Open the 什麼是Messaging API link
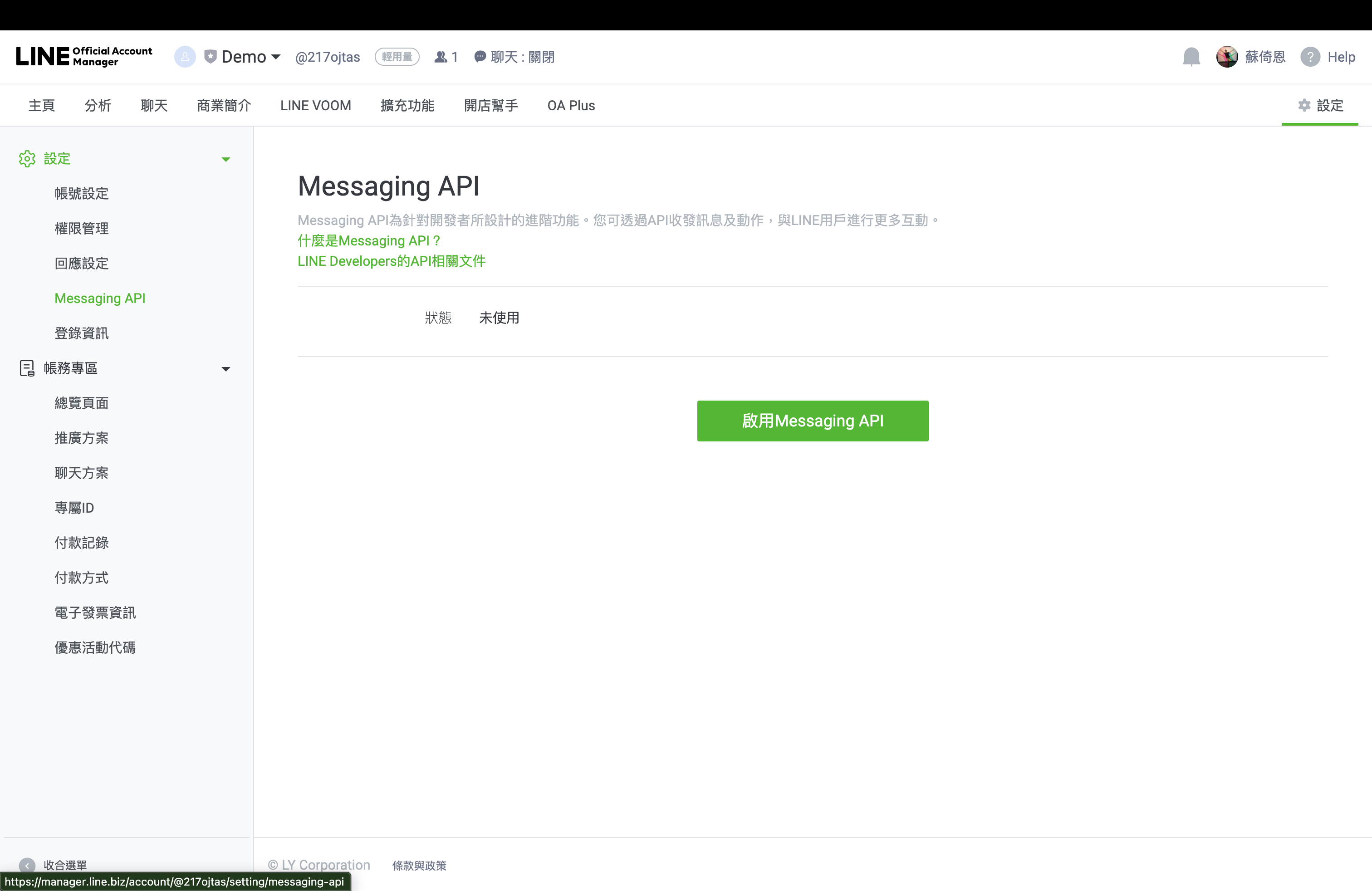 click(368, 241)
